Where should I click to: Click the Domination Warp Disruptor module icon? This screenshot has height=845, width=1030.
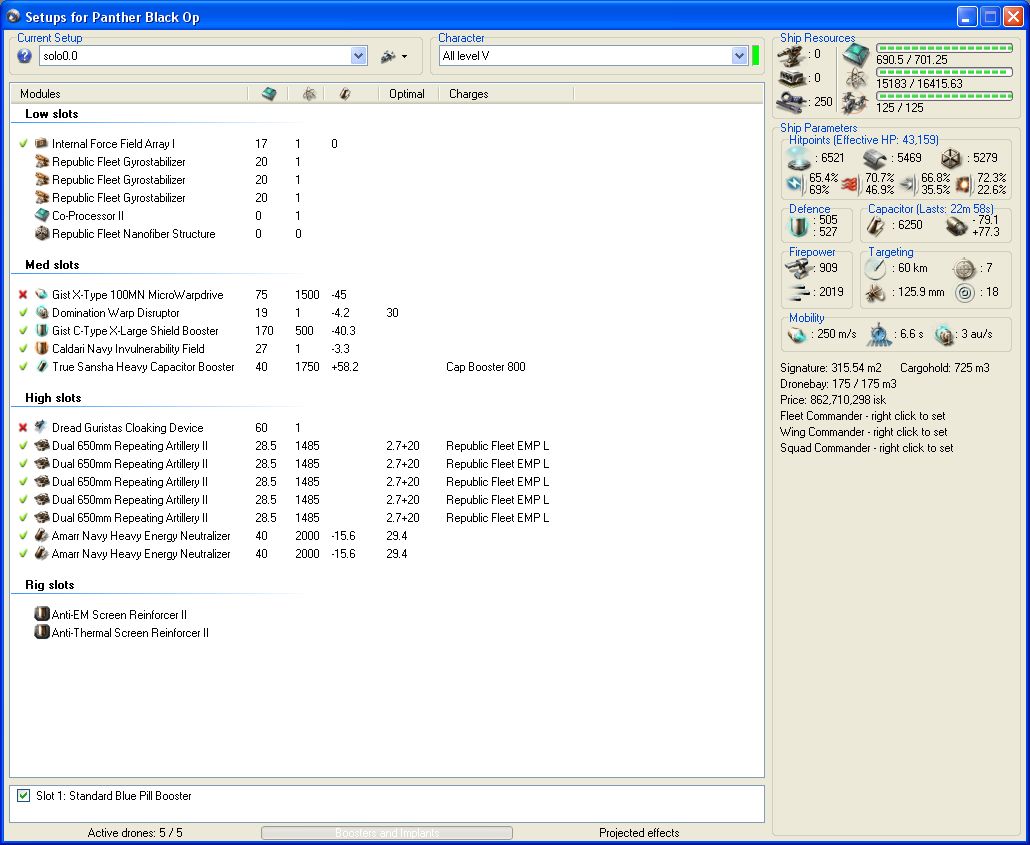point(42,312)
